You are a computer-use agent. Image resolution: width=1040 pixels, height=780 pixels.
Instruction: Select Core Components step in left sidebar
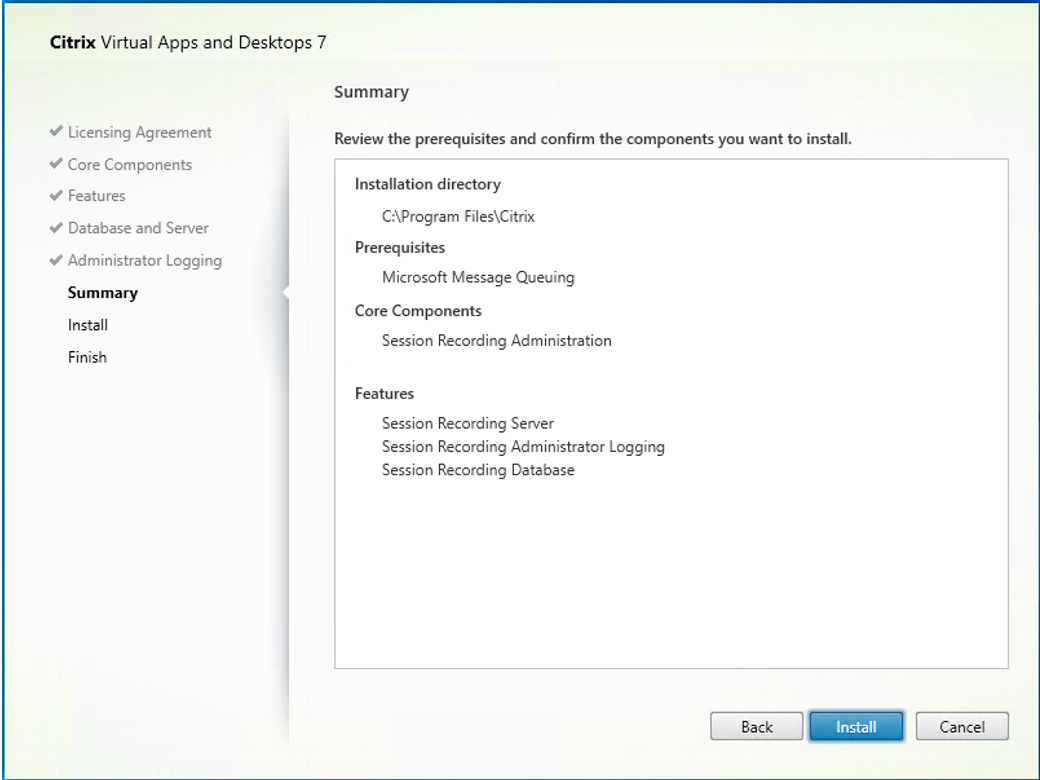click(x=129, y=164)
